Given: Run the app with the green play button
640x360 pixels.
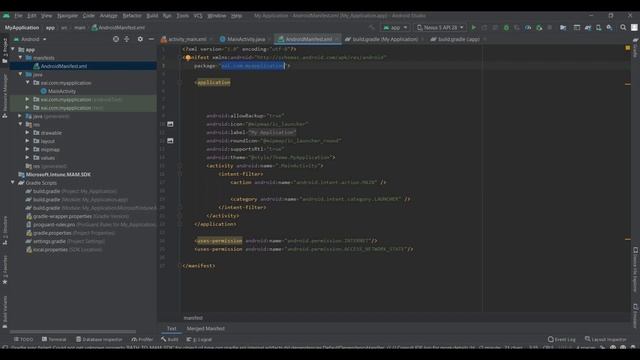Looking at the screenshot, I should click(x=473, y=28).
